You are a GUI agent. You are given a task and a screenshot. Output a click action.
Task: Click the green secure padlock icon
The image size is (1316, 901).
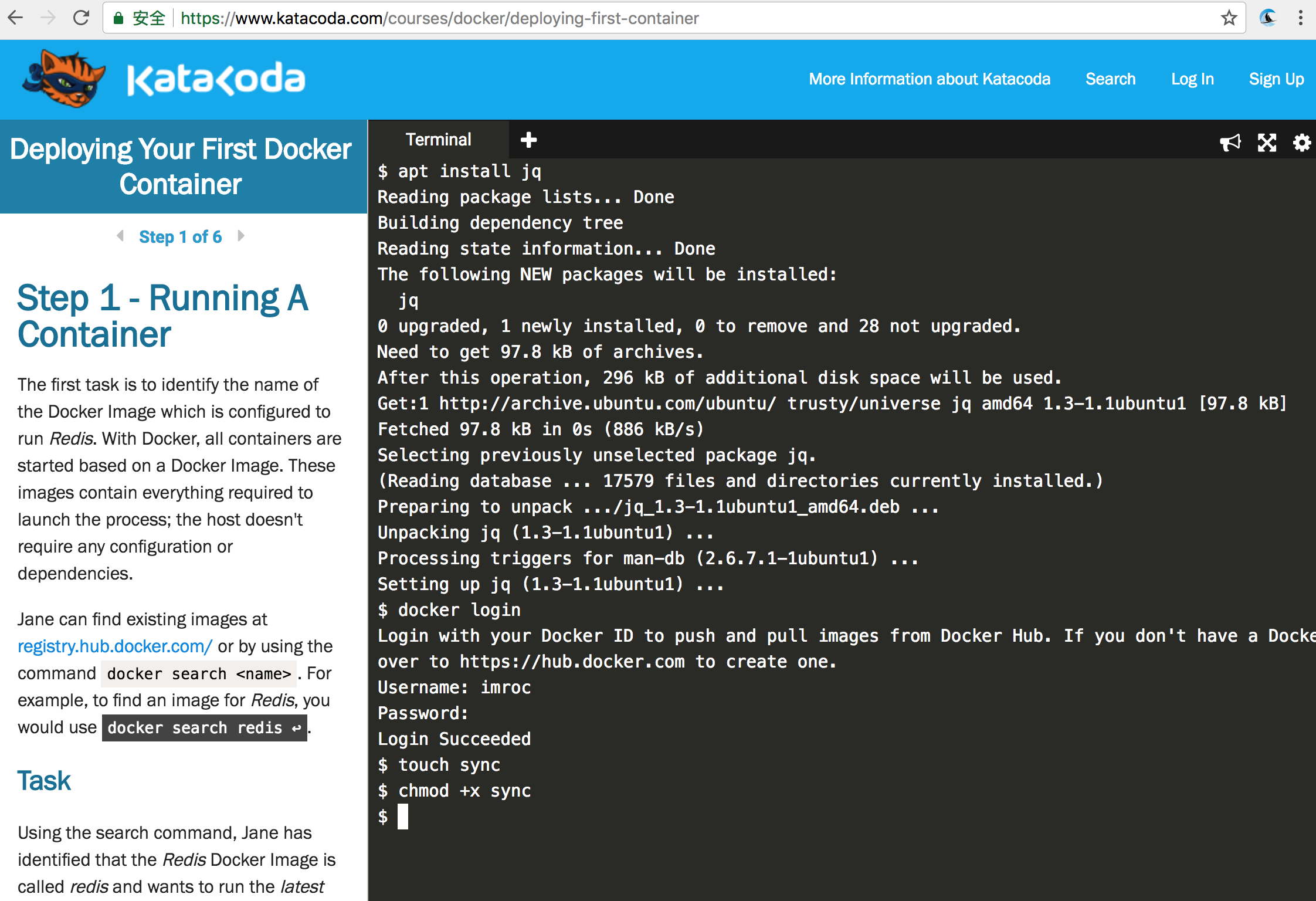[x=118, y=18]
